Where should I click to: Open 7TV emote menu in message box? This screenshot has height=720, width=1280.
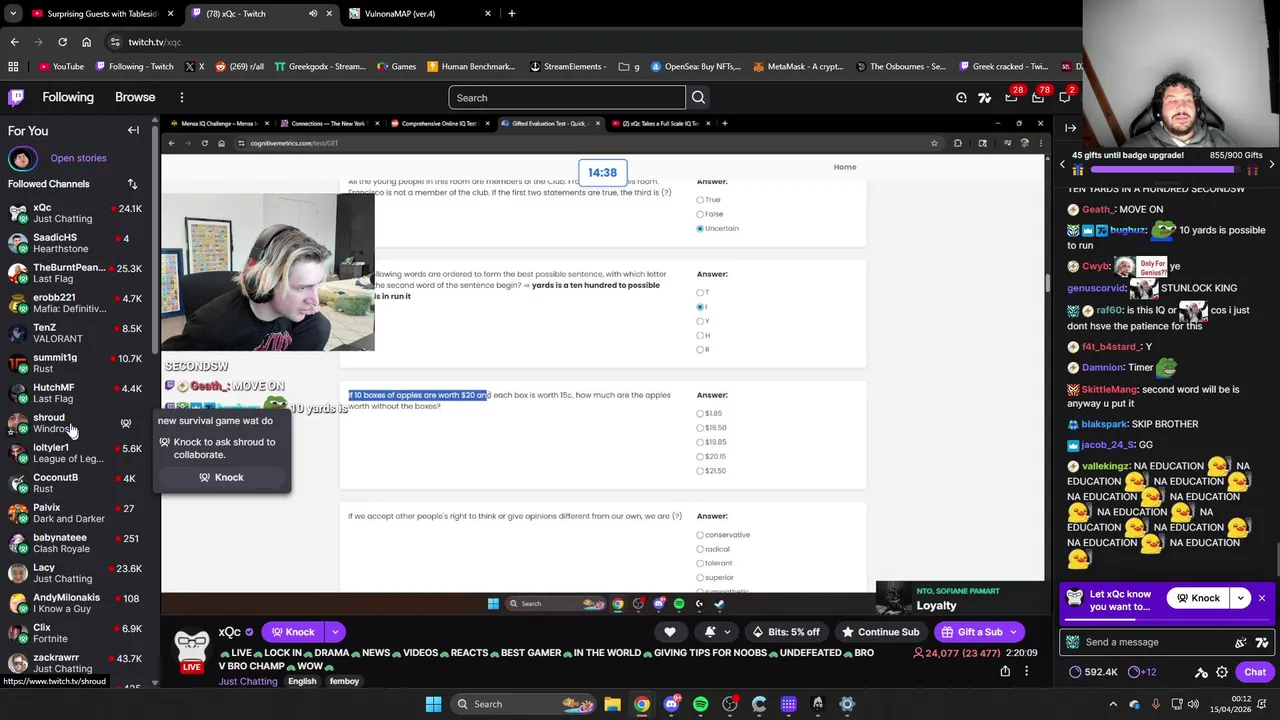(1262, 642)
